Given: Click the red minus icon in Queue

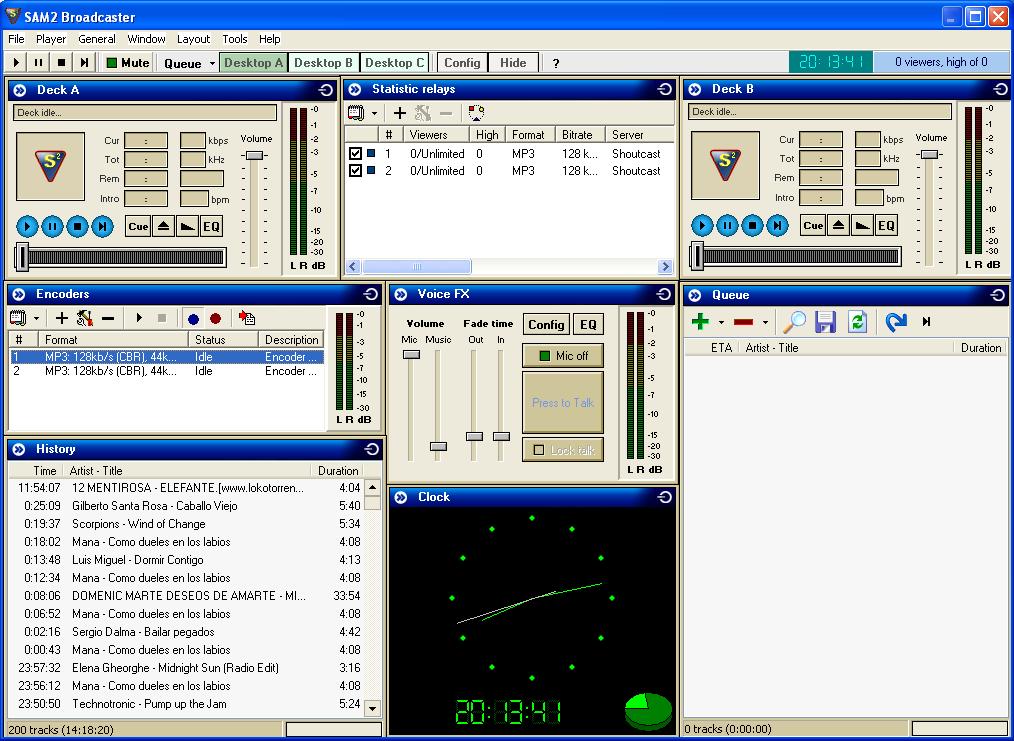Looking at the screenshot, I should pyautogui.click(x=743, y=322).
